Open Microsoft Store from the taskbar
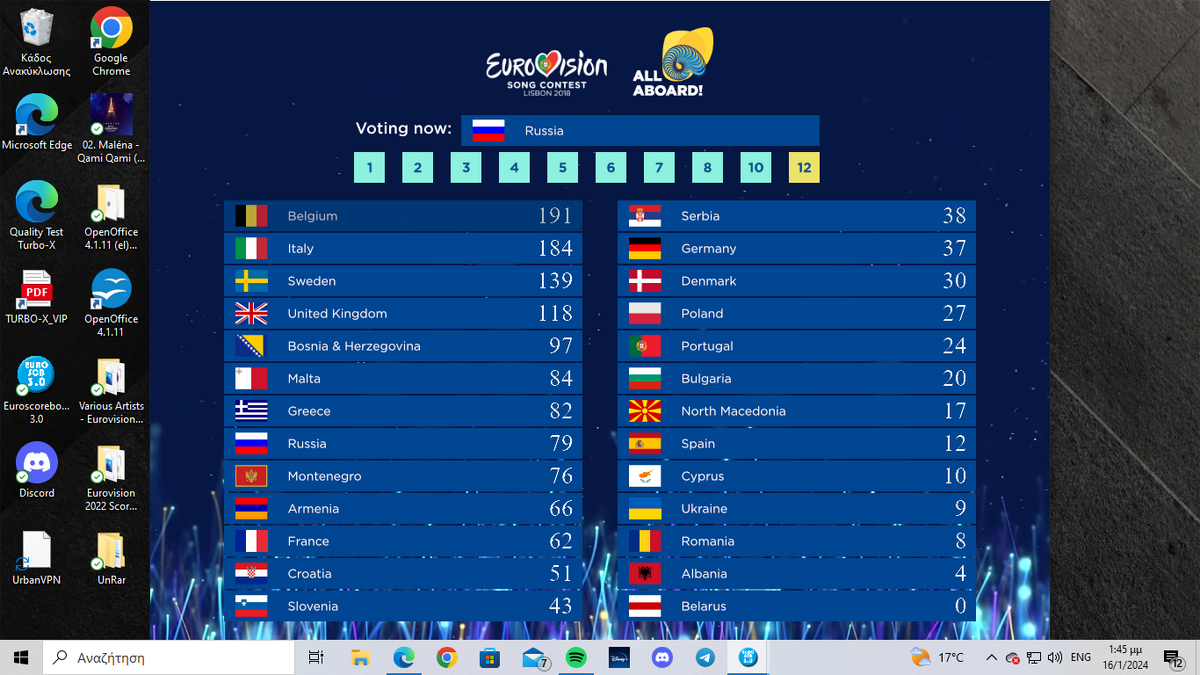The image size is (1200, 675). tap(489, 657)
